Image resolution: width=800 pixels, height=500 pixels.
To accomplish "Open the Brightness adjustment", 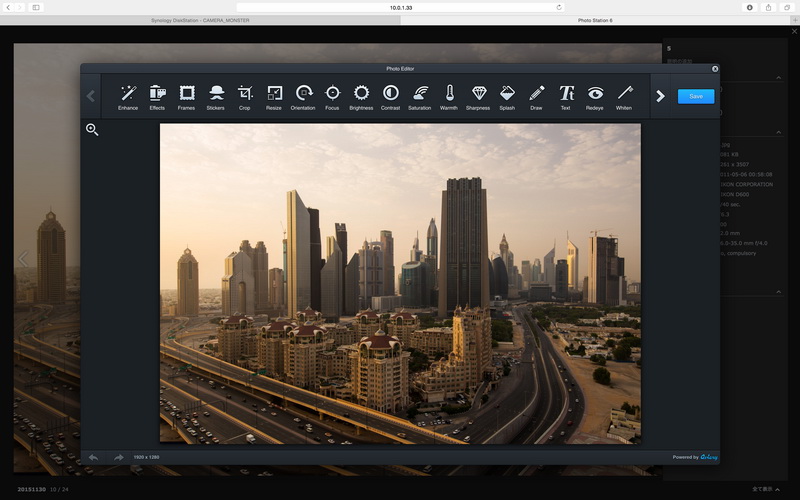I will tap(361, 97).
